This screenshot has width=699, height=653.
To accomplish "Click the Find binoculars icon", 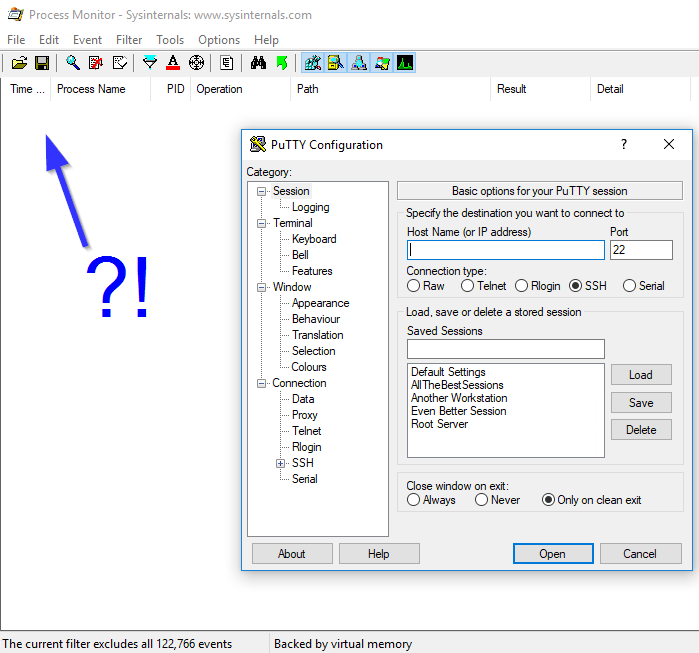I will click(258, 63).
